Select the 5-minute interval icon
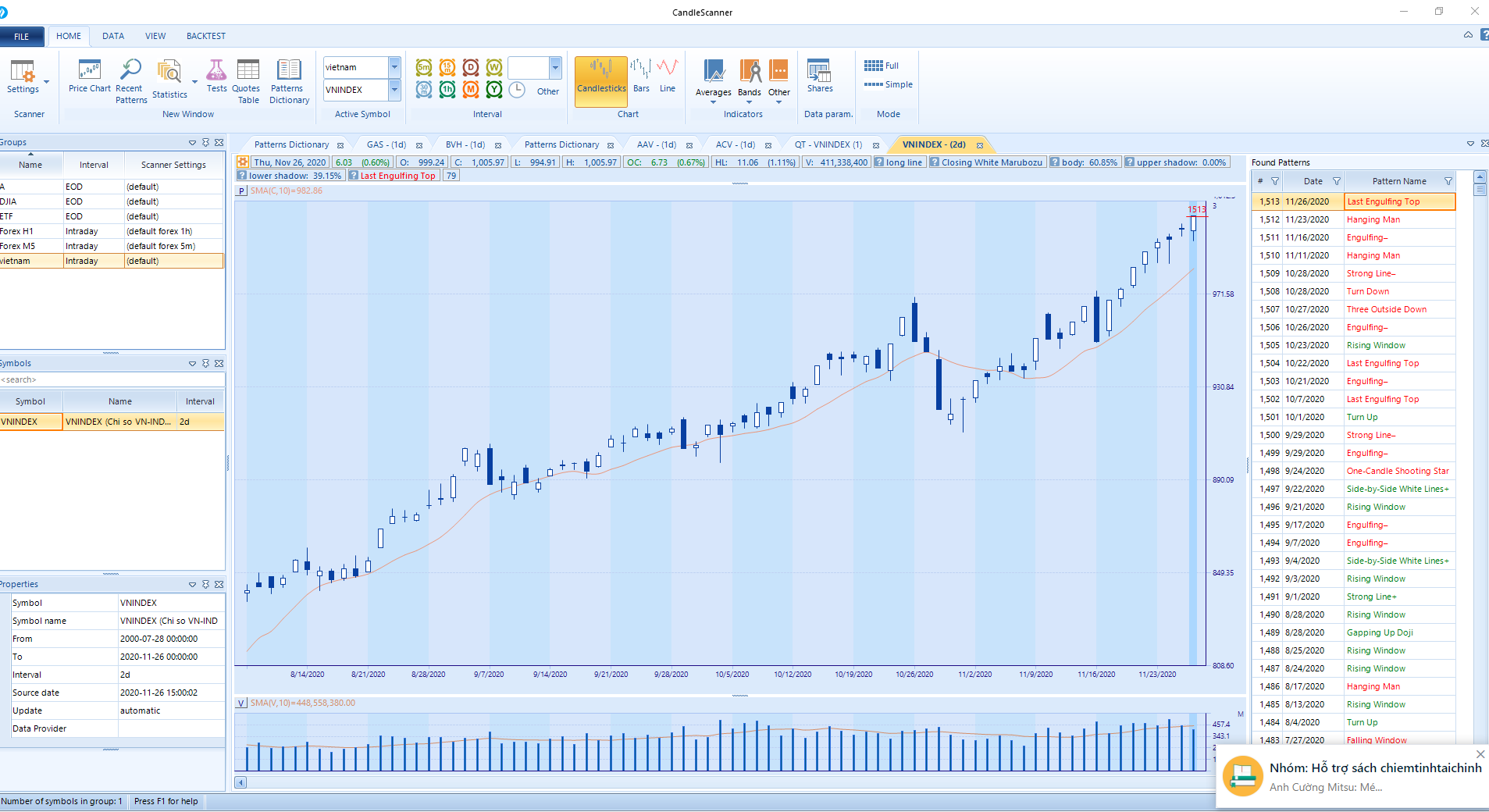Image resolution: width=1489 pixels, height=812 pixels. point(423,68)
